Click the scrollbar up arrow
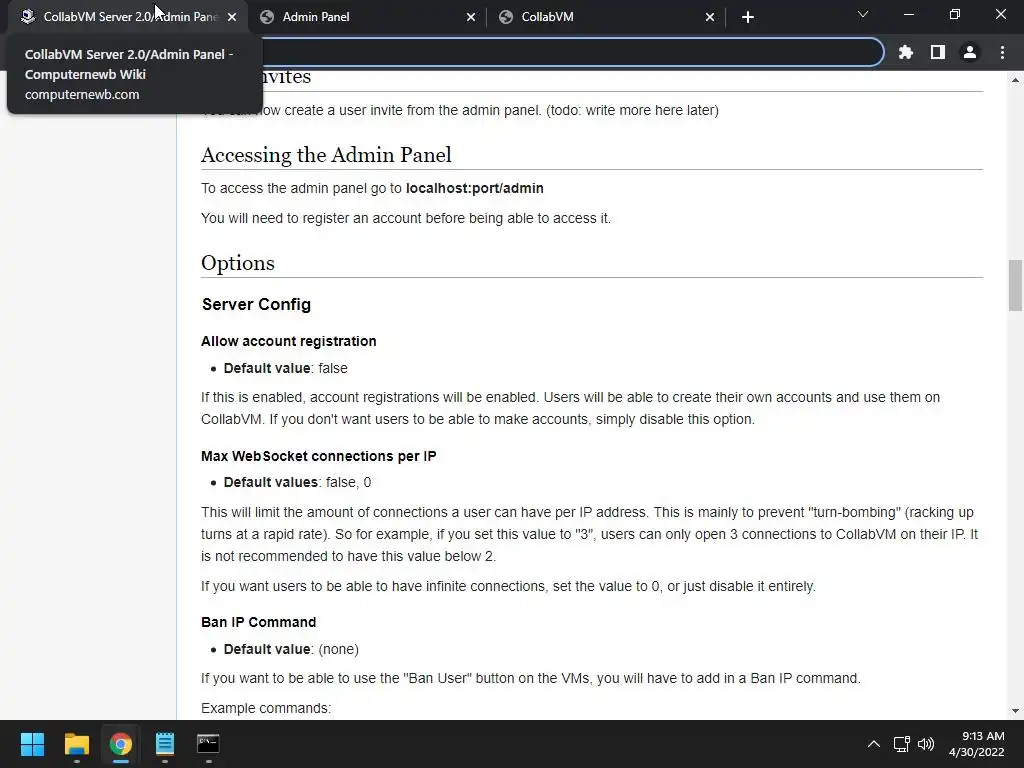1024x768 pixels. click(x=1015, y=80)
